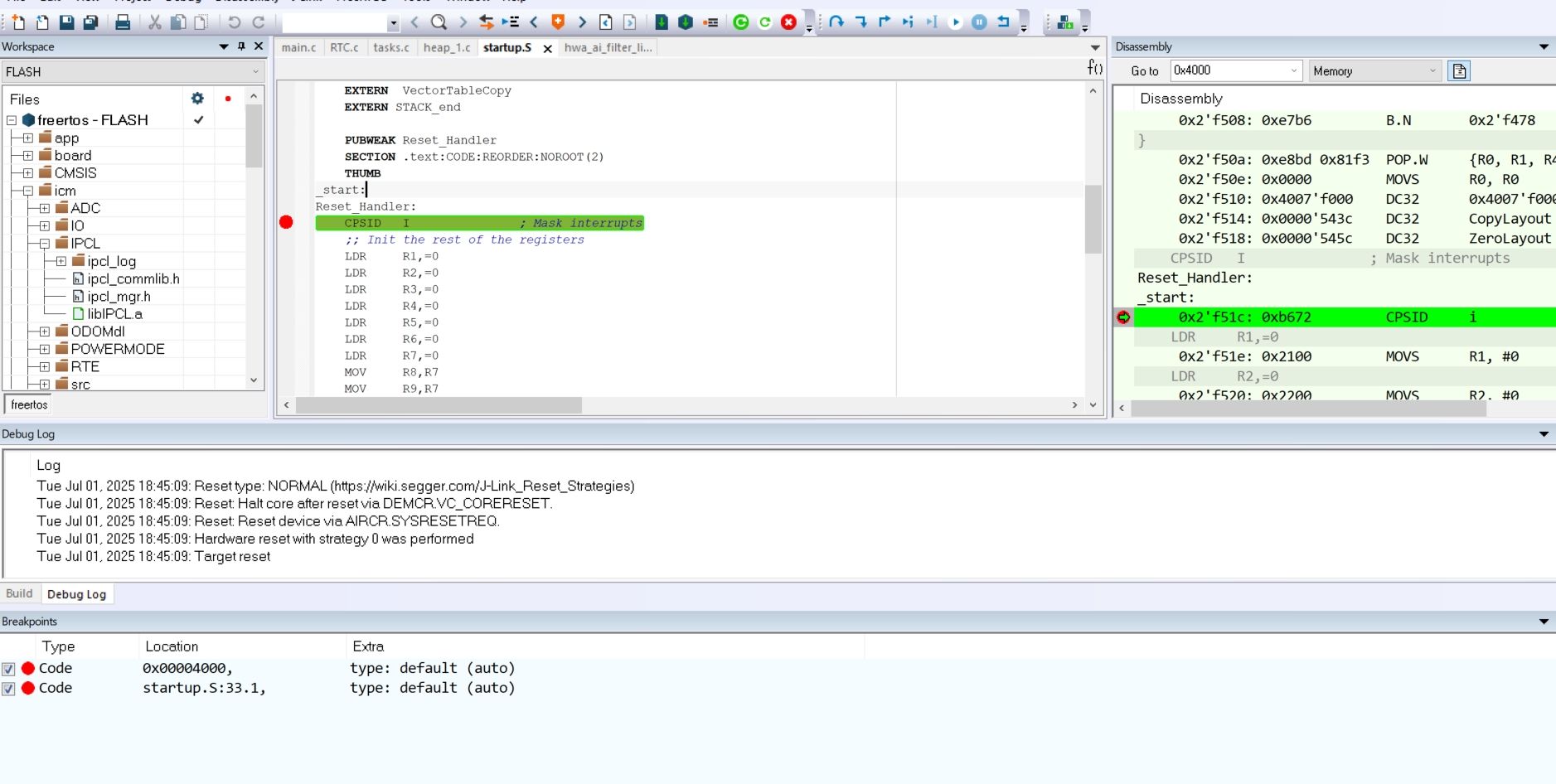Expand the CMSIS folder
Viewport: 1556px width, 784px height.
point(28,173)
